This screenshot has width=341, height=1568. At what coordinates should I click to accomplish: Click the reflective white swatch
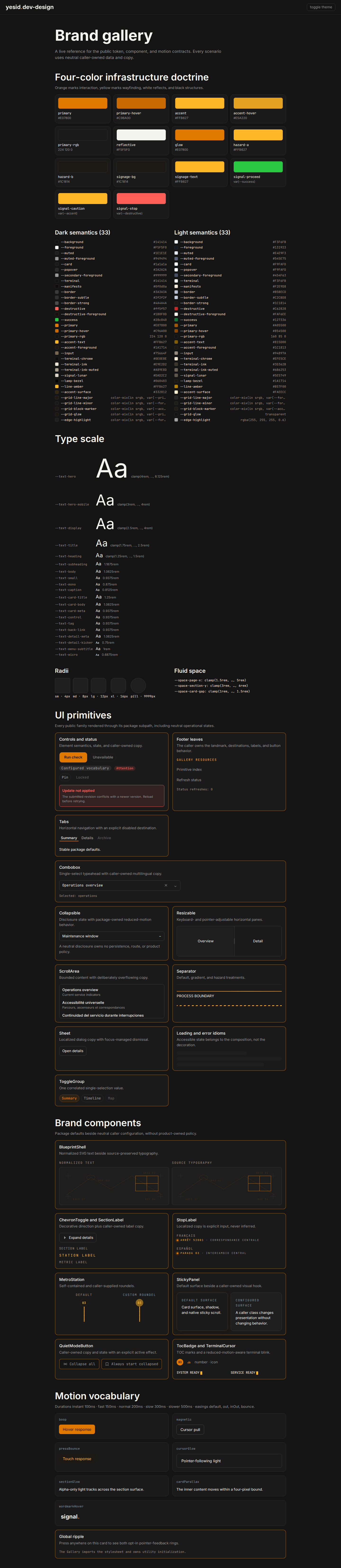pos(141,135)
